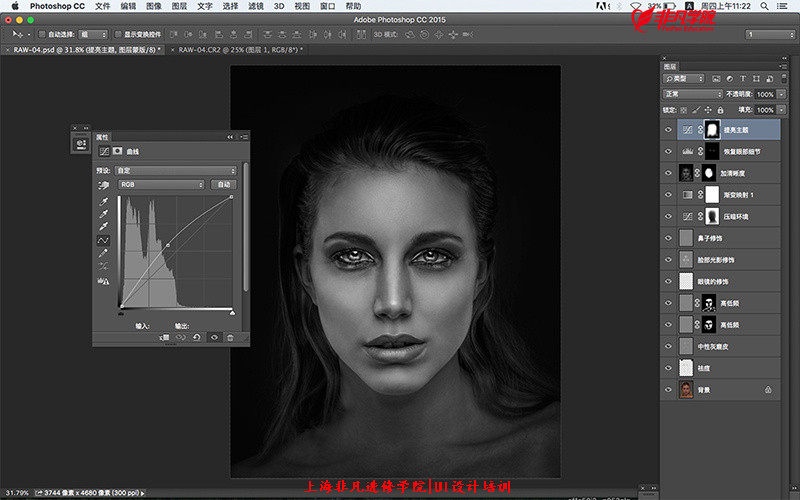Click the layer mask icon in Properties
The width and height of the screenshot is (800, 500).
(x=117, y=151)
